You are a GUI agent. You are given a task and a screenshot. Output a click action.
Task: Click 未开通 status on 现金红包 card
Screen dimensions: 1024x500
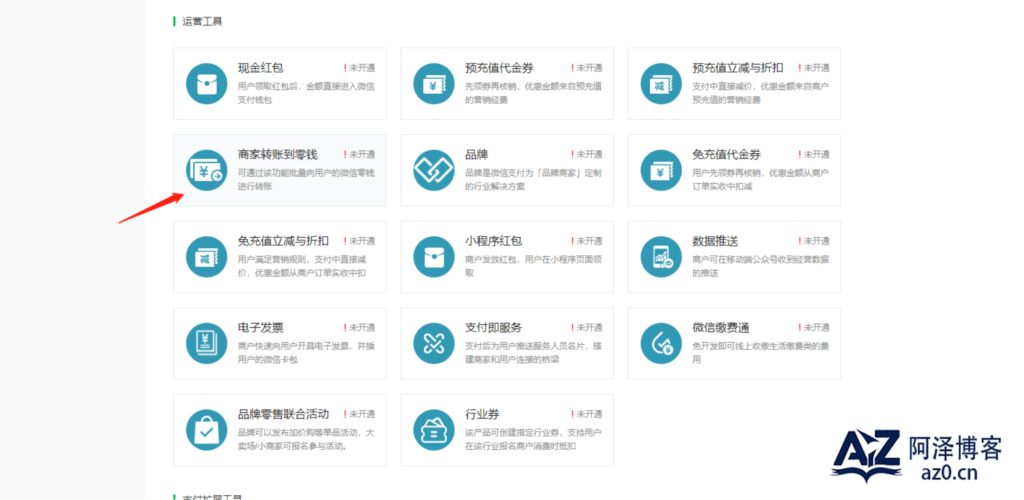359,68
